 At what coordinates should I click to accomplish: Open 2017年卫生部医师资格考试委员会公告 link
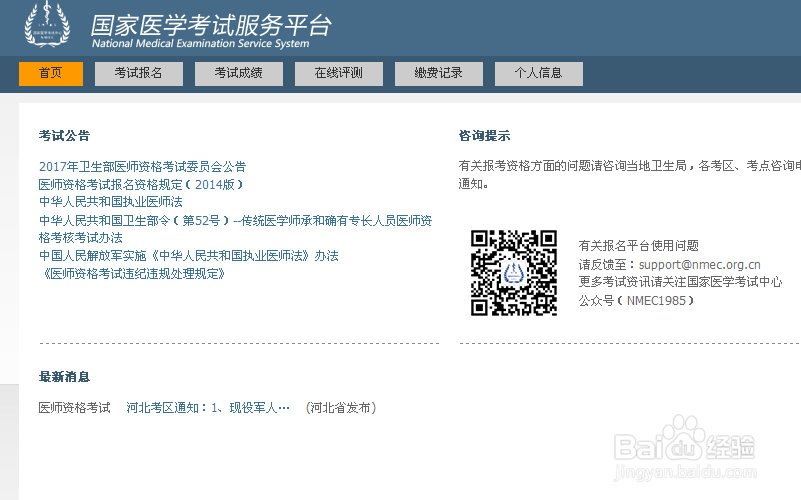click(x=143, y=166)
